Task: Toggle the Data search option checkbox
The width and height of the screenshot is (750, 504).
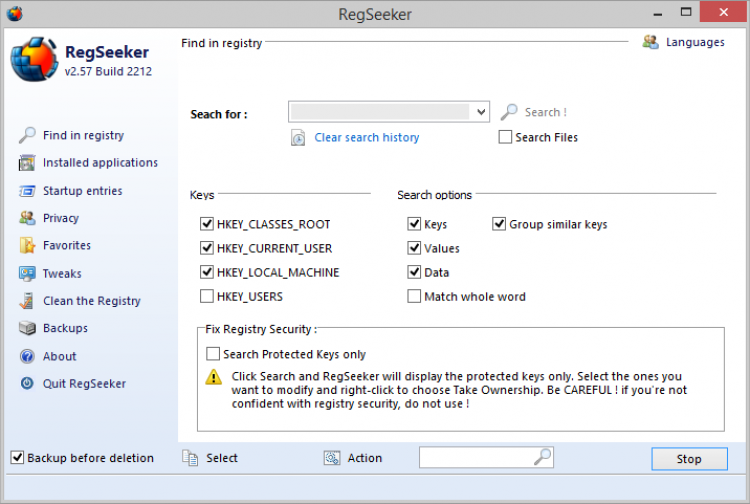Action: pos(414,272)
